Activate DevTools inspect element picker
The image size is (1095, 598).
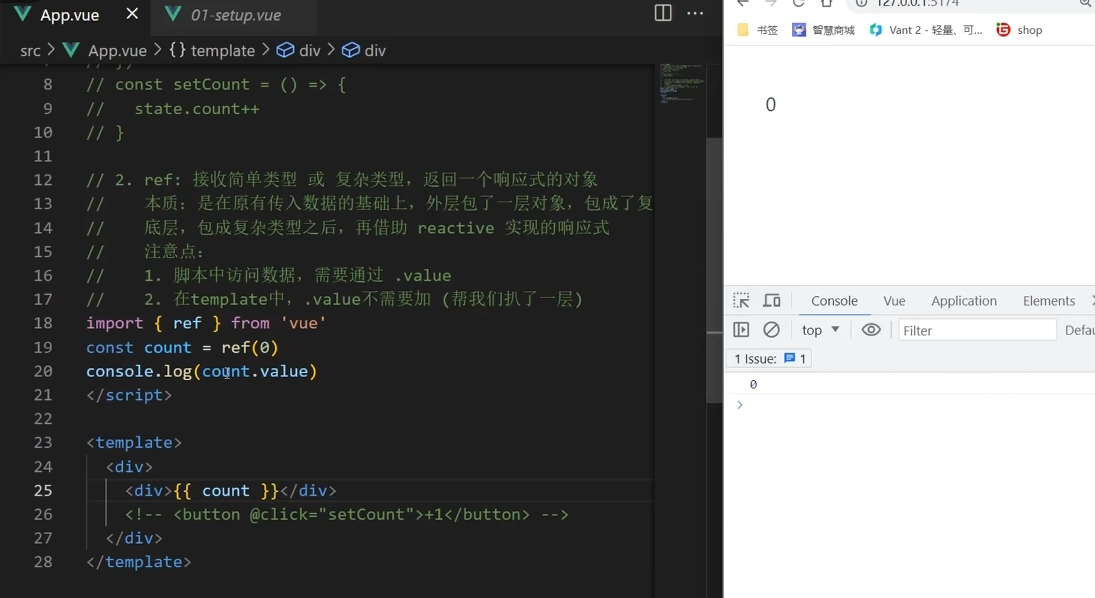point(741,300)
